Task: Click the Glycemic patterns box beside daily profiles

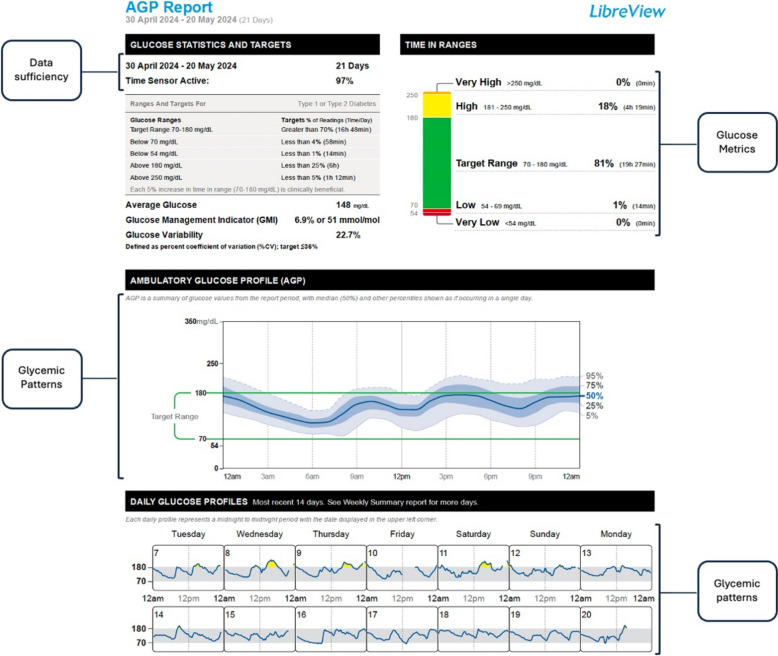Action: pos(737,591)
